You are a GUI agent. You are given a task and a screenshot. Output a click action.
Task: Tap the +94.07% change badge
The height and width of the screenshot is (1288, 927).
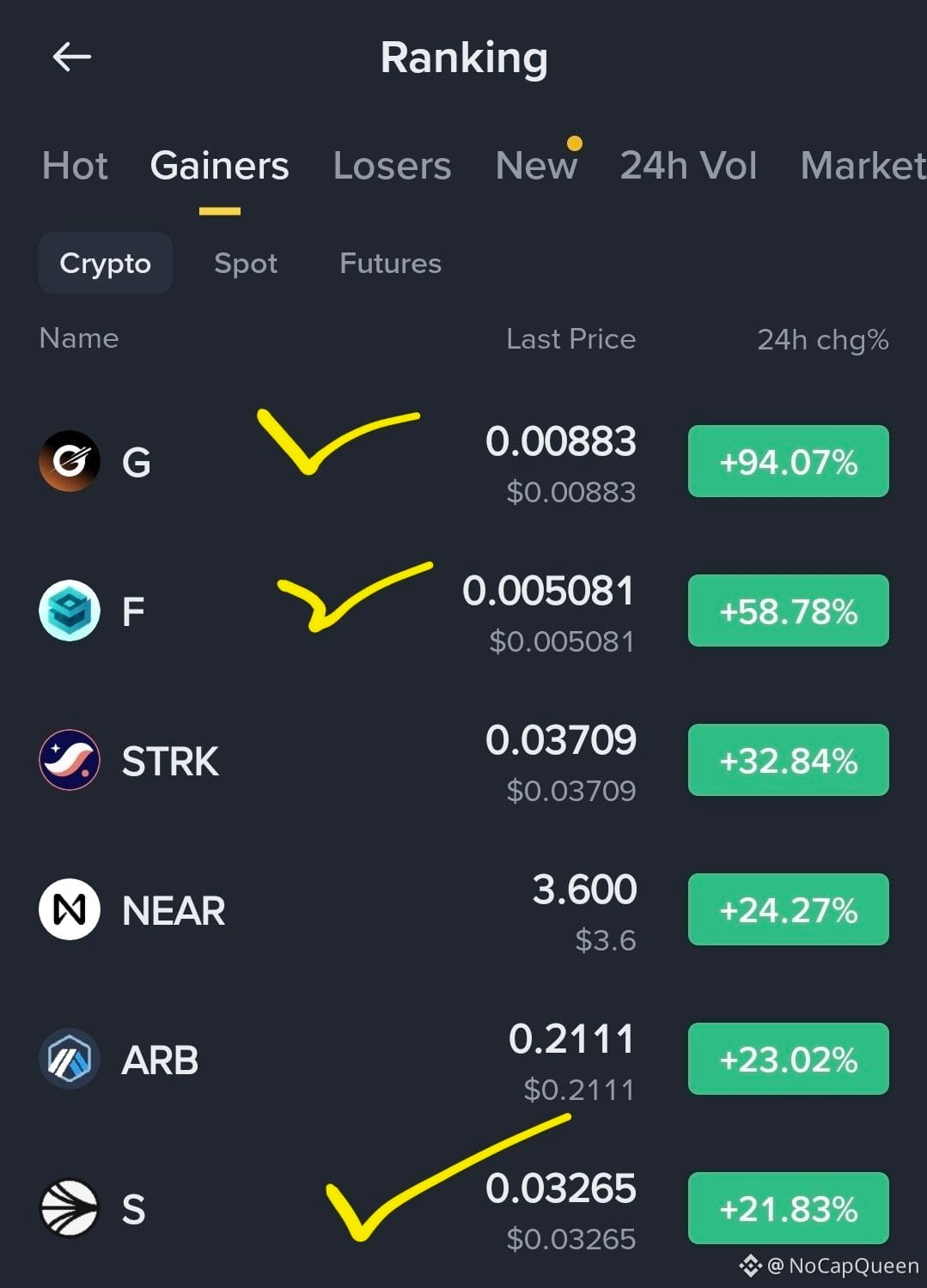pos(789,461)
